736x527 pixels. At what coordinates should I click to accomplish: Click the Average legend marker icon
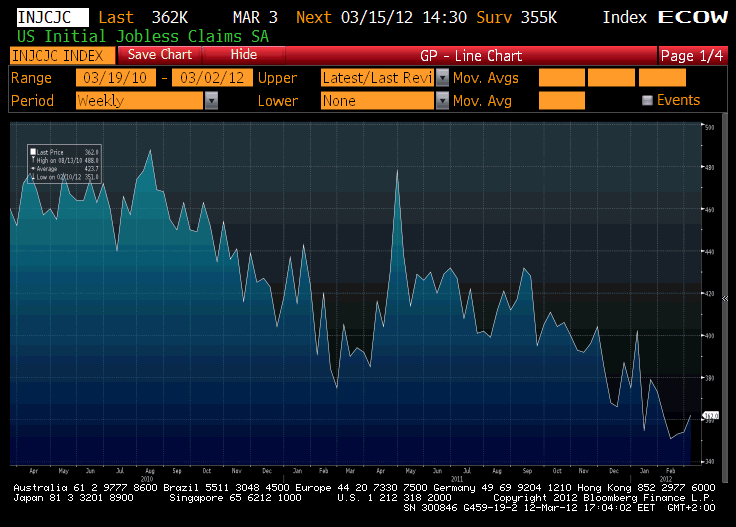coord(33,168)
